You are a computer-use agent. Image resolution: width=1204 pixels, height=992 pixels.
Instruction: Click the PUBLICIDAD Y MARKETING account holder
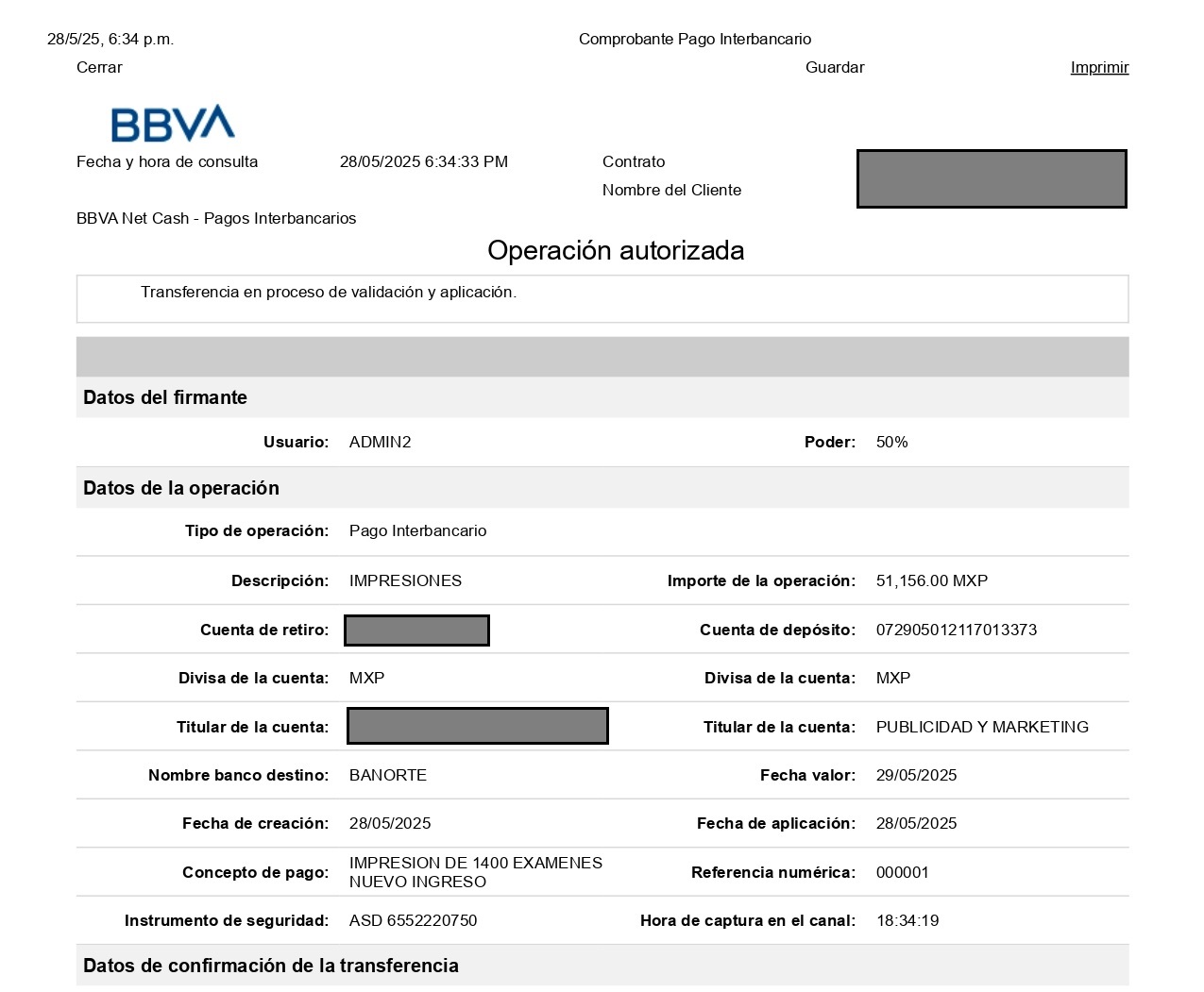pos(982,727)
